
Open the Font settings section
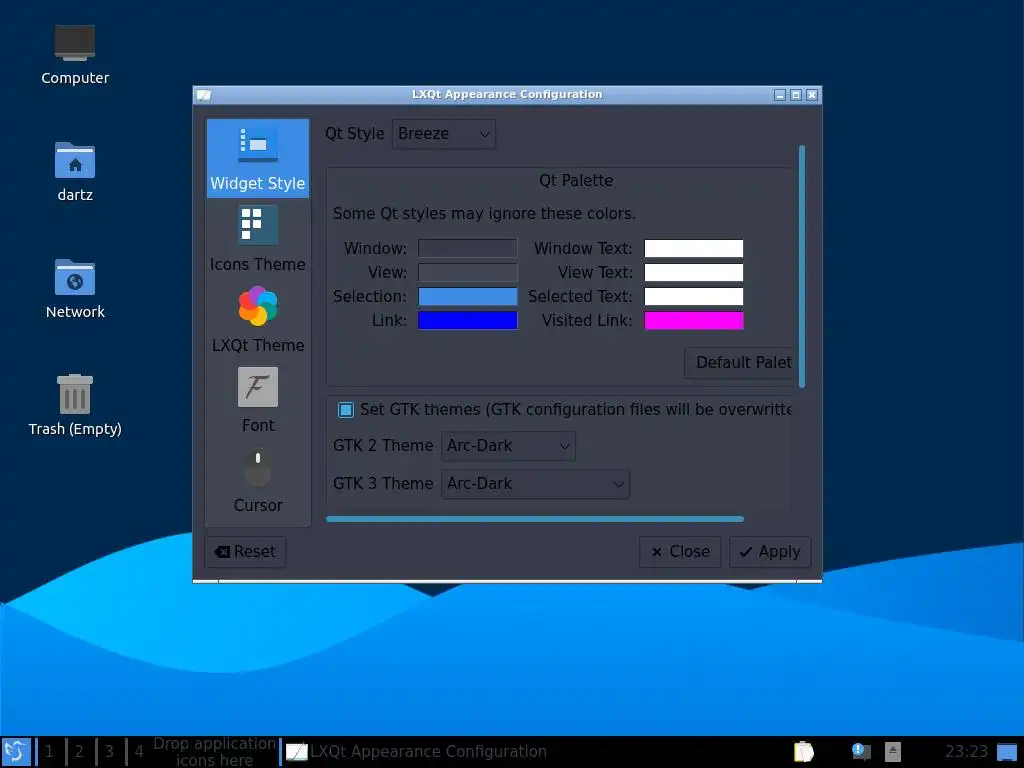(x=257, y=400)
